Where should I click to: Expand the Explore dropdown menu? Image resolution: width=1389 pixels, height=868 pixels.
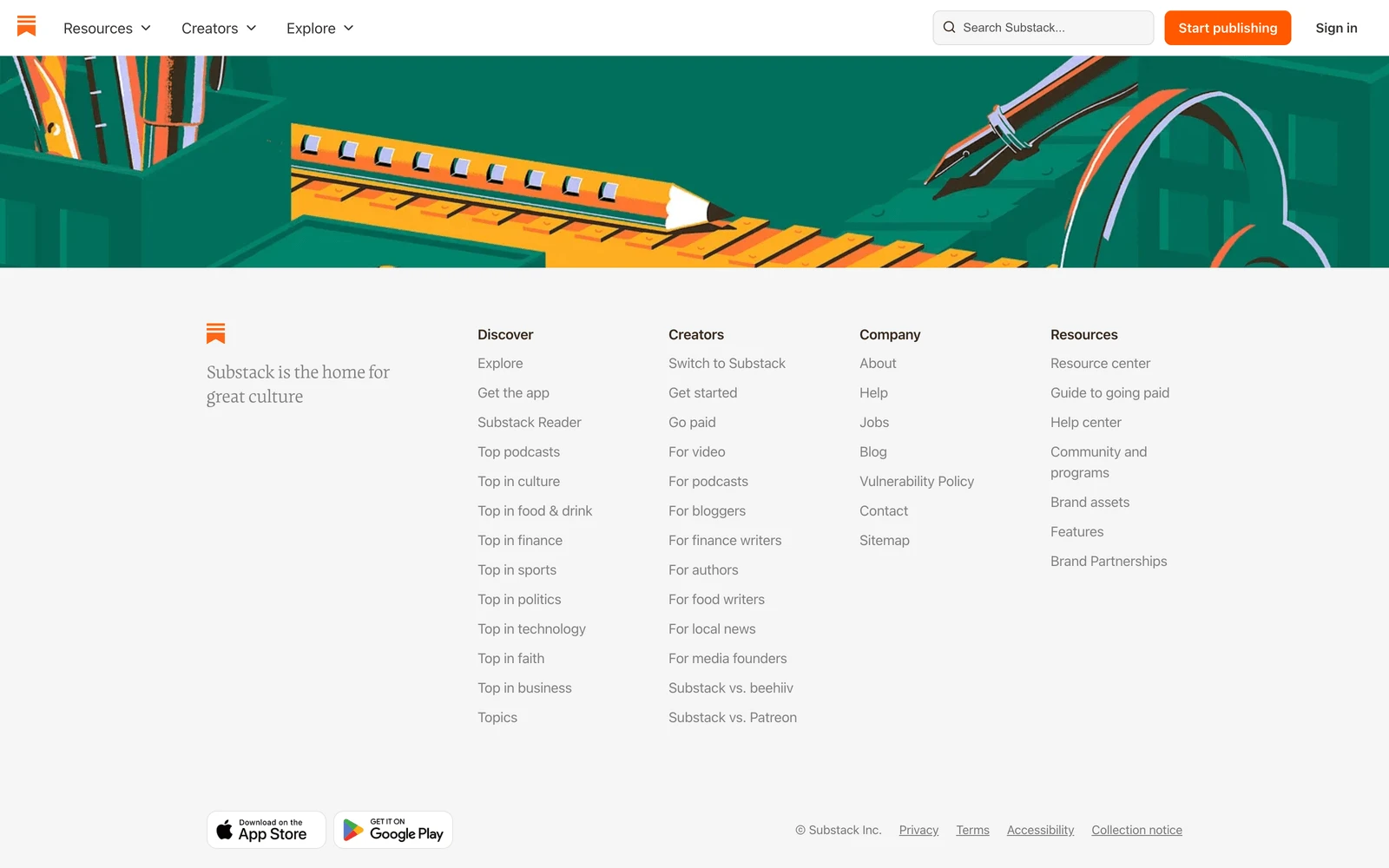click(320, 28)
